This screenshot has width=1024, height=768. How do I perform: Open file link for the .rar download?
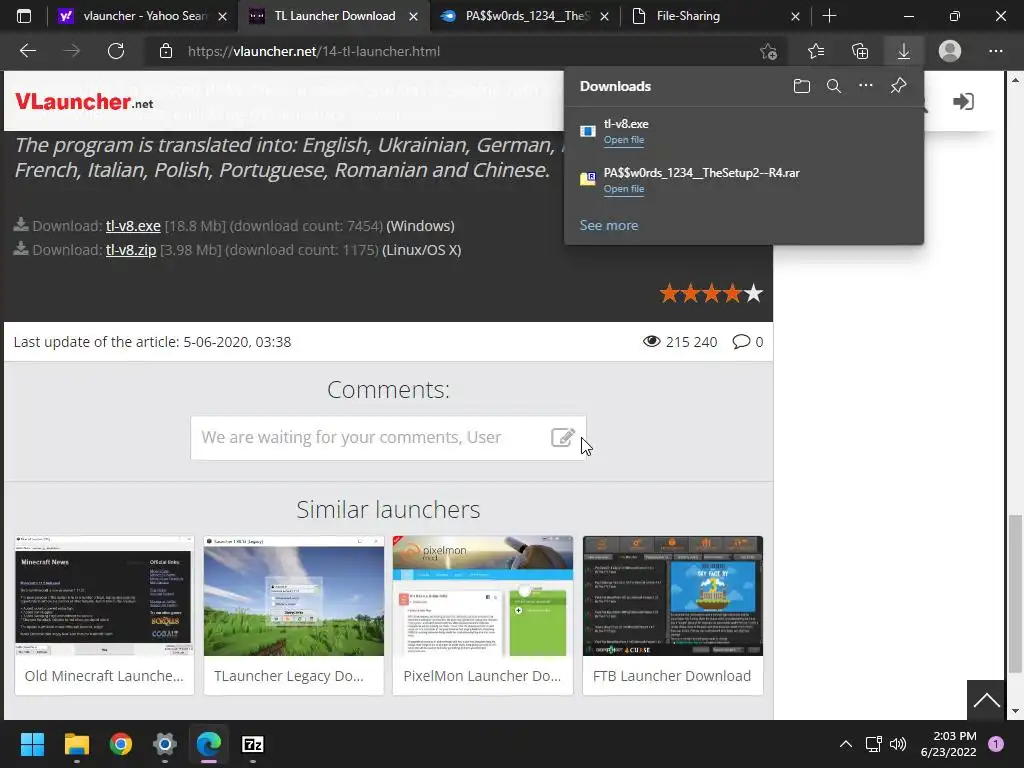(x=624, y=189)
